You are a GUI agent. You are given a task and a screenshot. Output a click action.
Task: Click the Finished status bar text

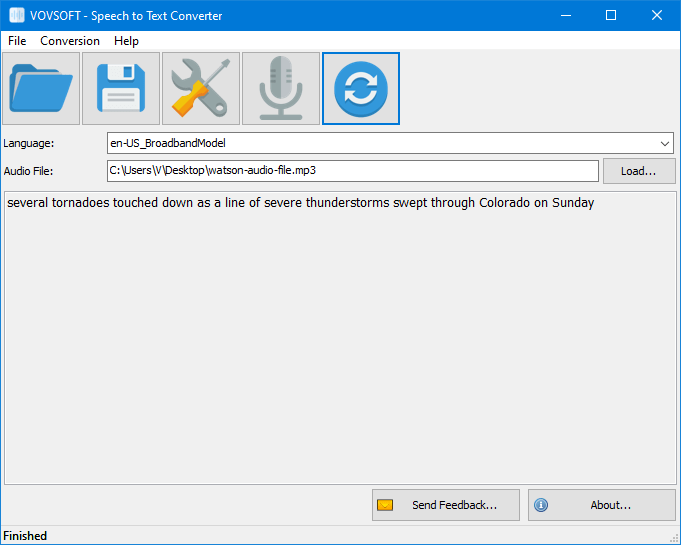(25, 536)
